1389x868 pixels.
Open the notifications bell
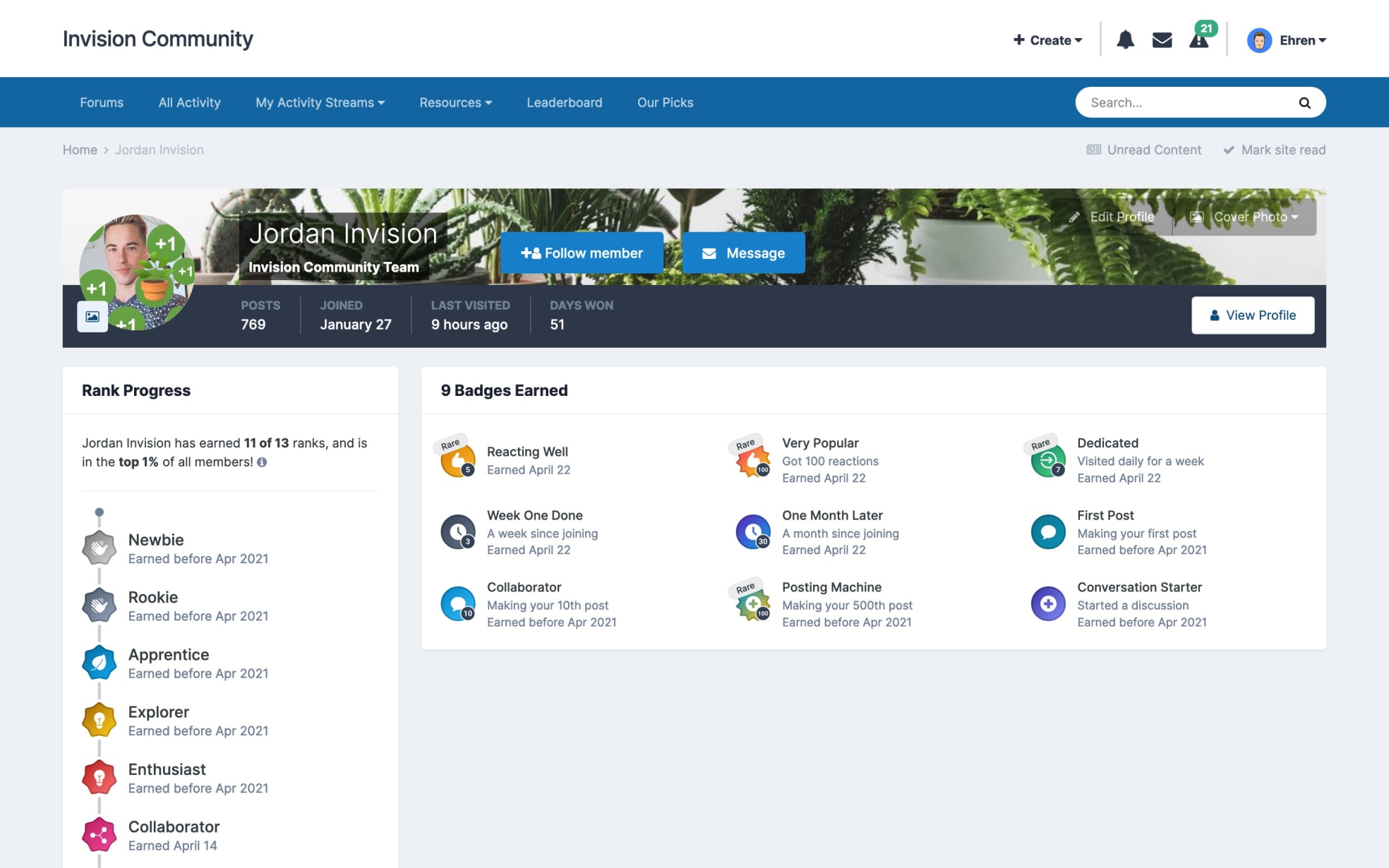click(1125, 40)
